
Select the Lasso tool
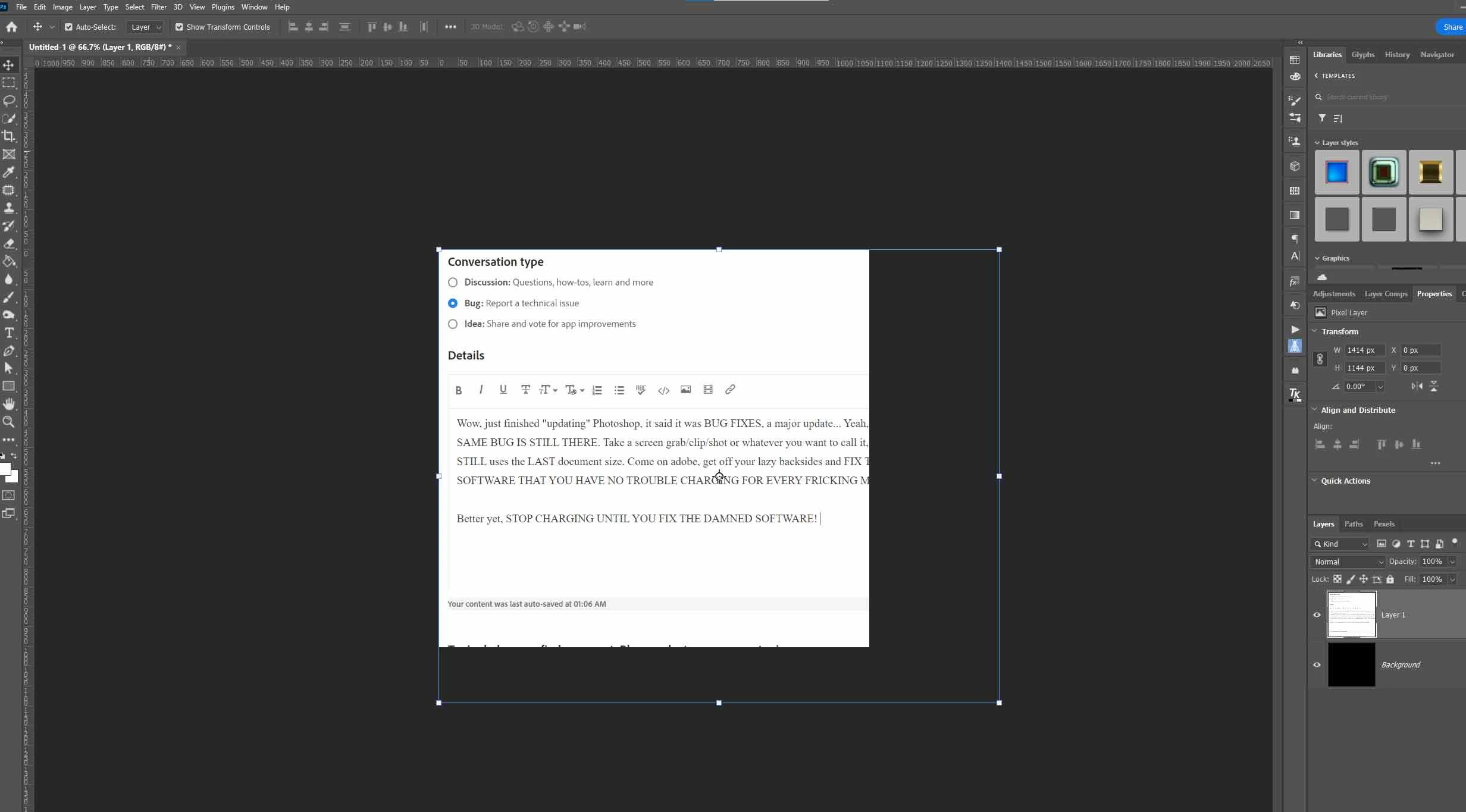click(9, 101)
